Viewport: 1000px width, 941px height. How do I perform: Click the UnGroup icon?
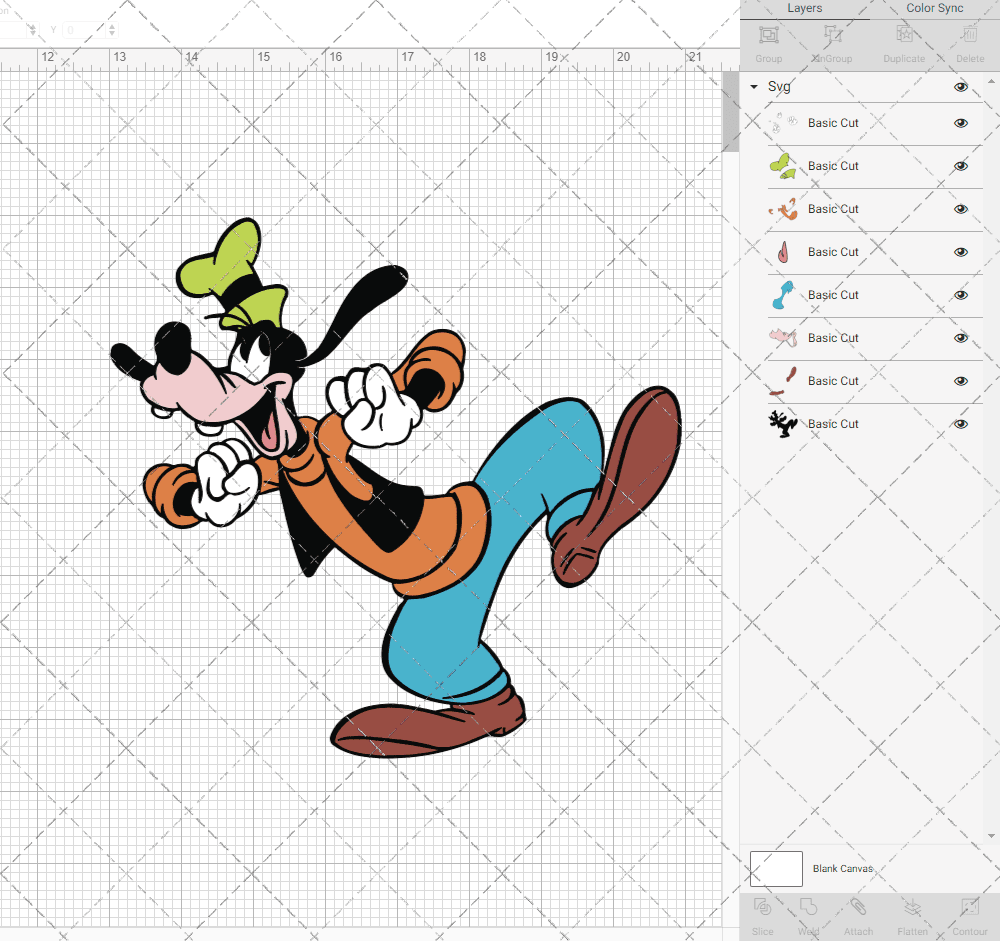point(832,34)
